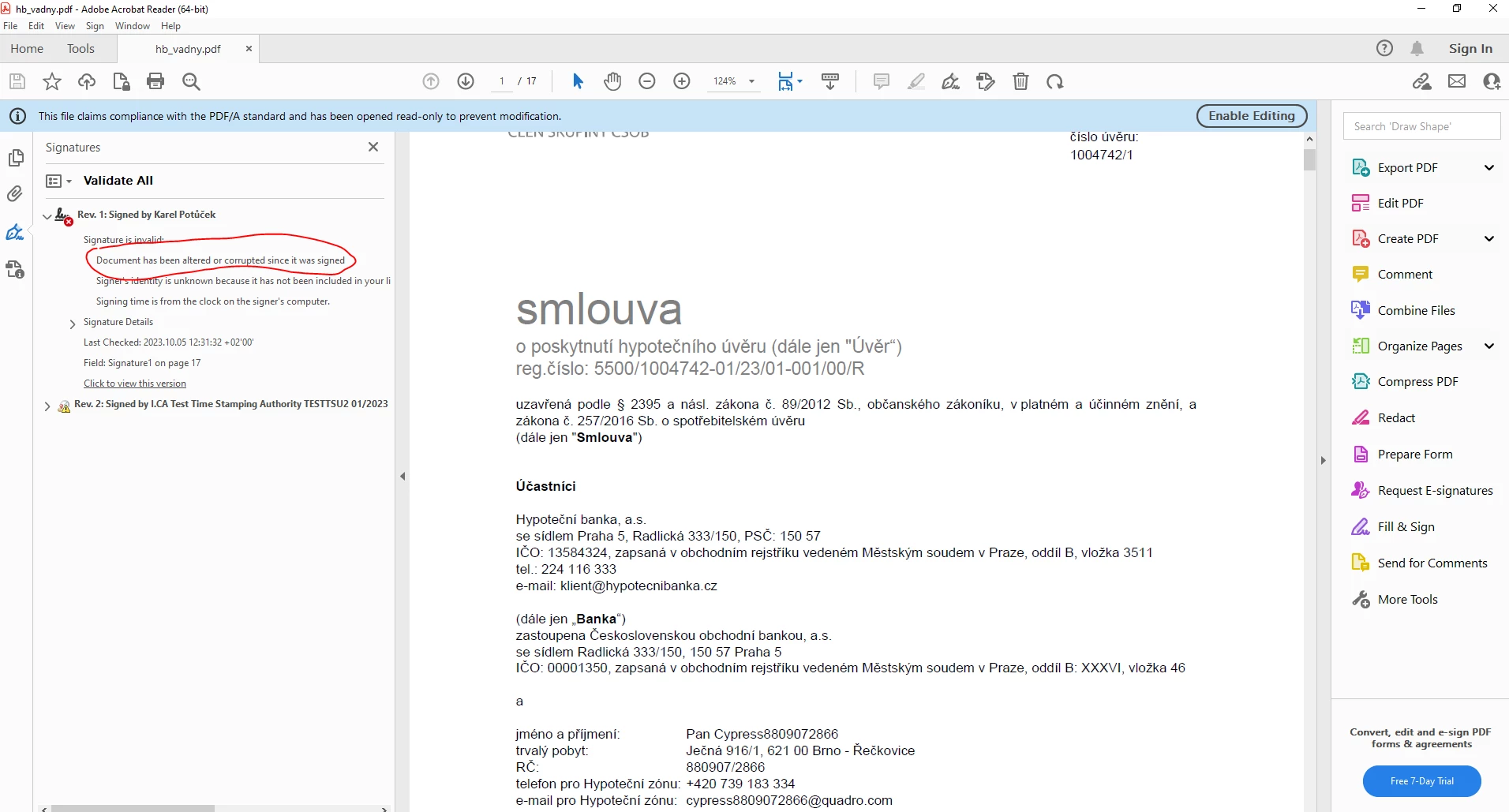
Task: Open the Help question mark
Action: tap(1384, 48)
